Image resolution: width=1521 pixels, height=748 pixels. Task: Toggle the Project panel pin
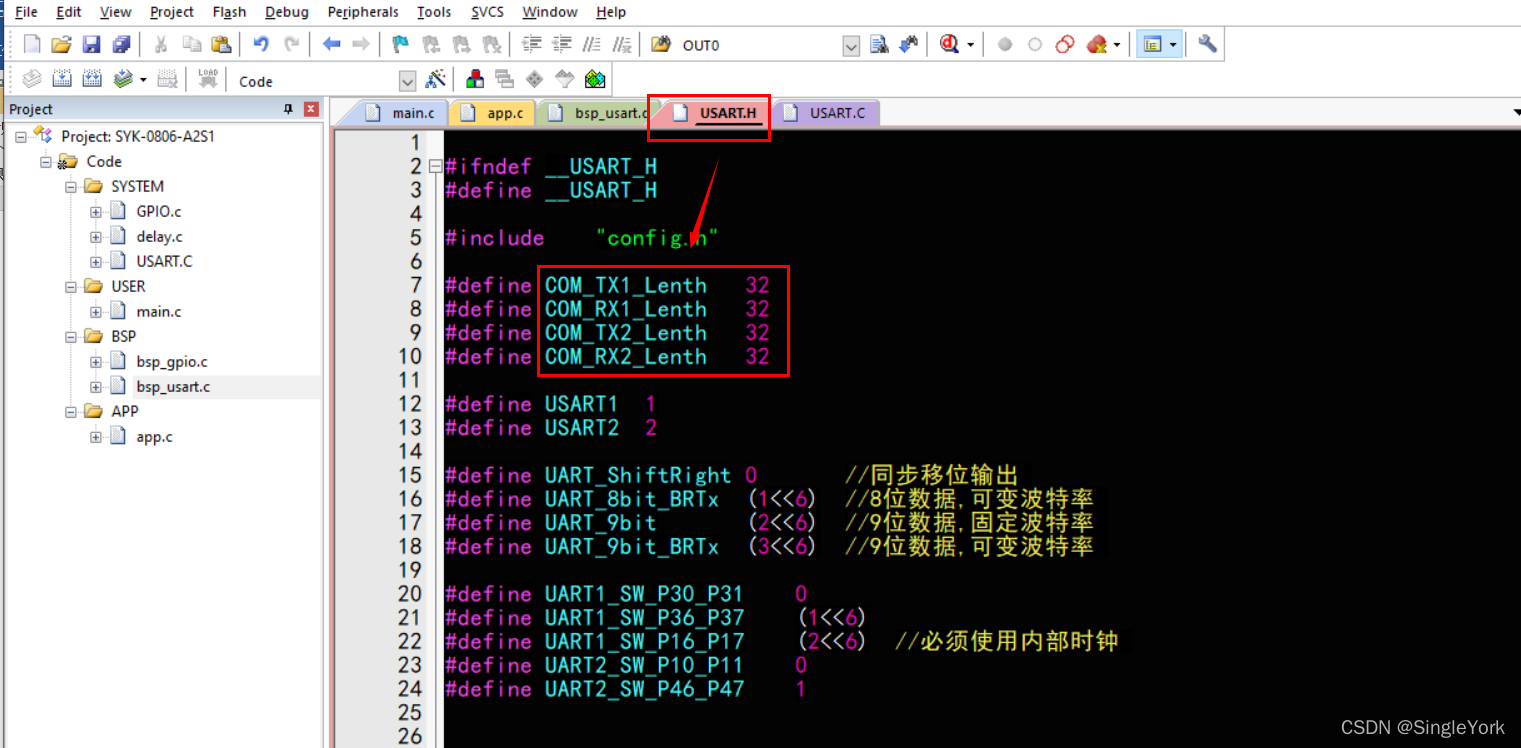(x=289, y=109)
